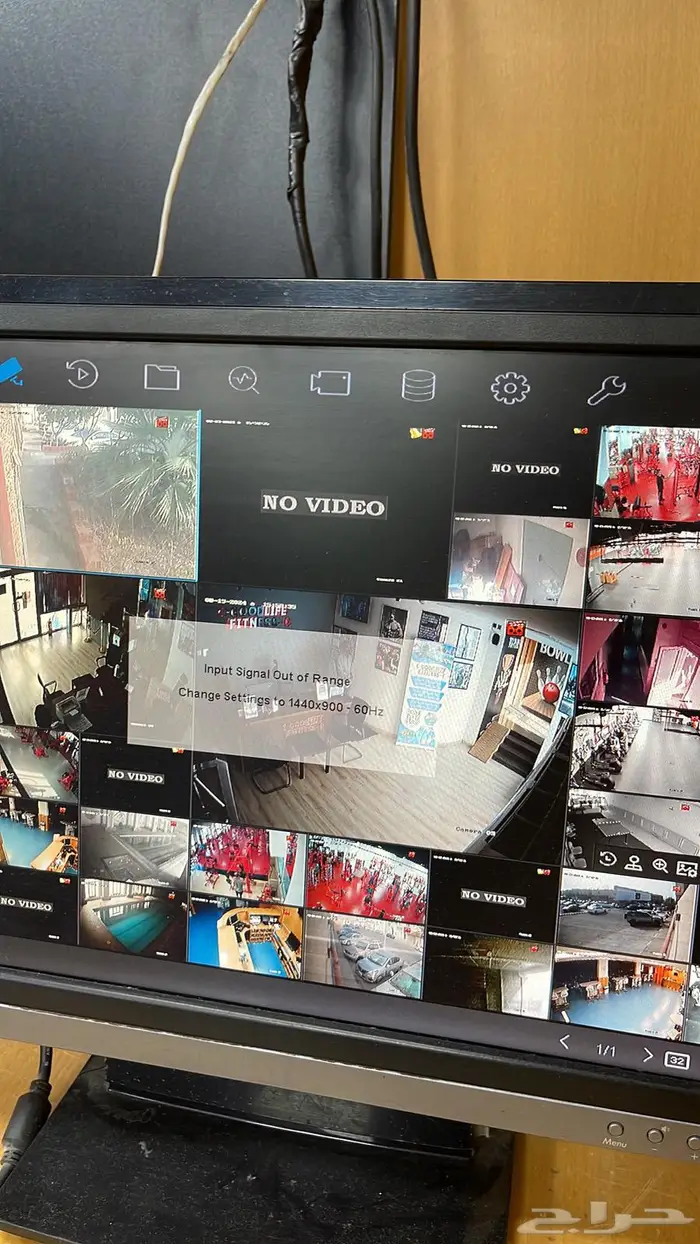Select the red gym machines feed in bottom area
Screen dimensions: 700x1244
click(x=367, y=878)
